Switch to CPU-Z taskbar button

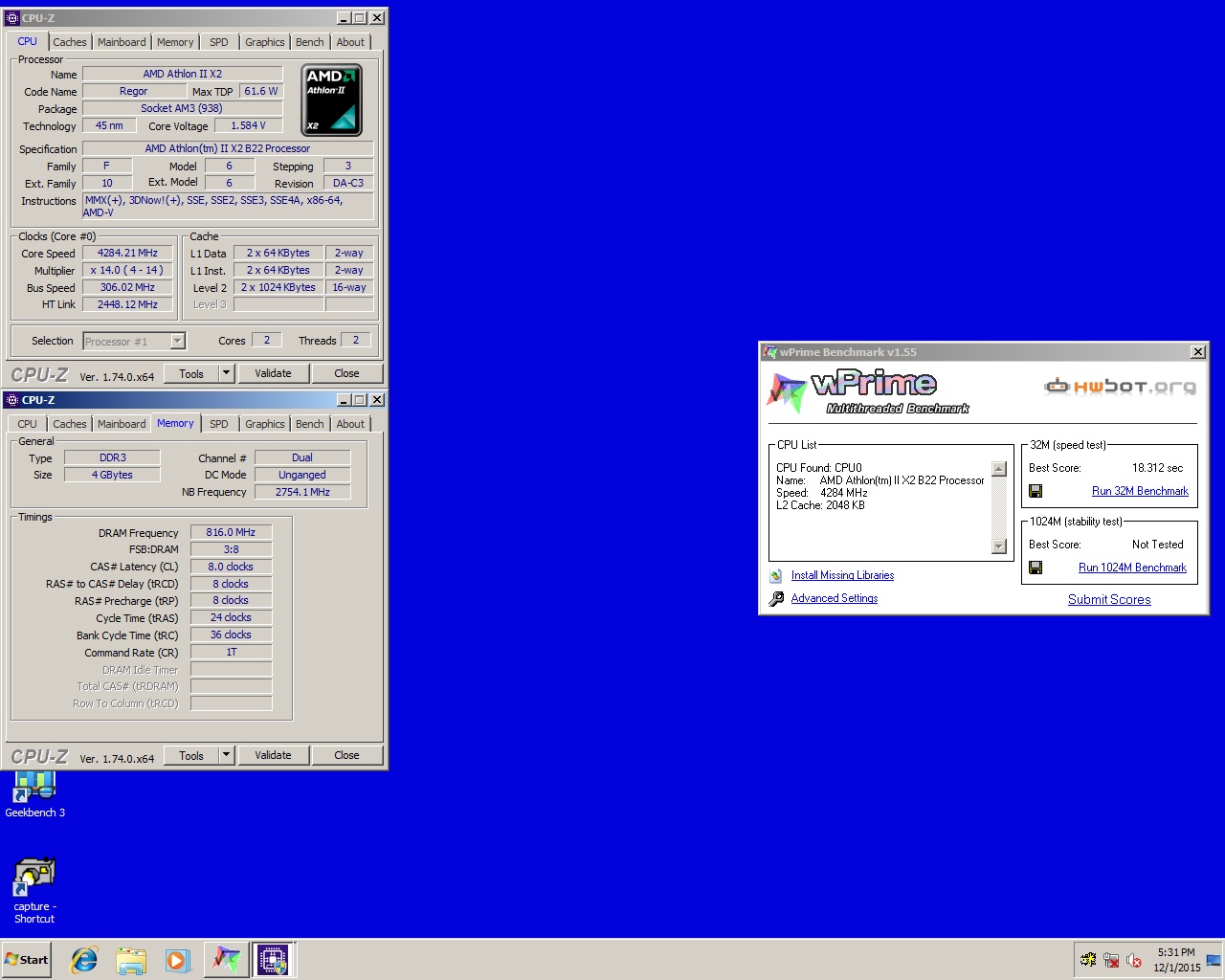pos(274,959)
